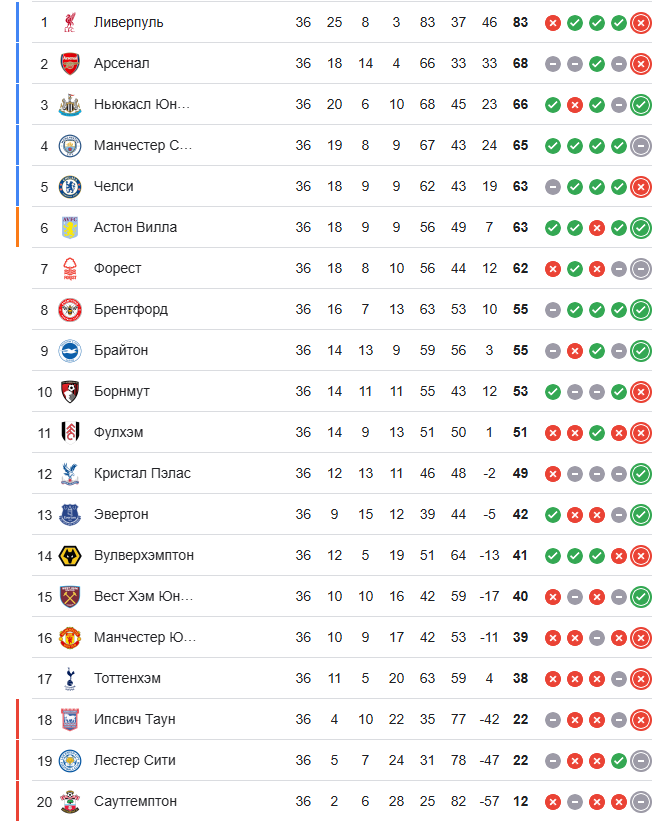Click the Southampton club crest
The image size is (670, 822).
pyautogui.click(x=70, y=802)
